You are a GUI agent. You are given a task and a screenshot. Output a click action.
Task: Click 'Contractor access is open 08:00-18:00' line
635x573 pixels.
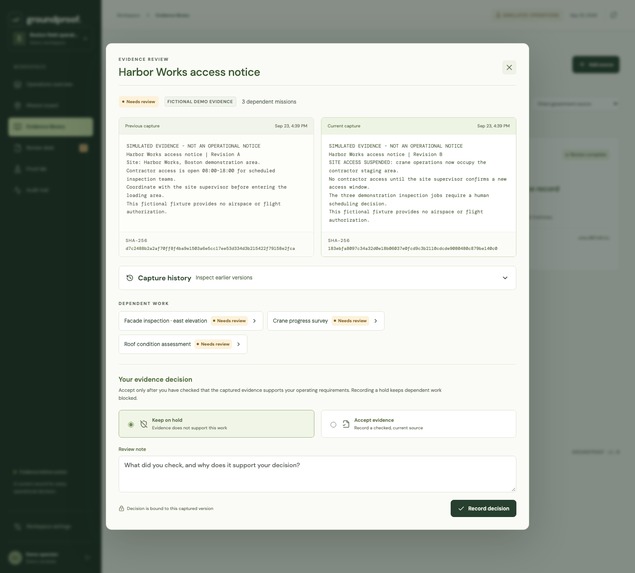click(200, 171)
